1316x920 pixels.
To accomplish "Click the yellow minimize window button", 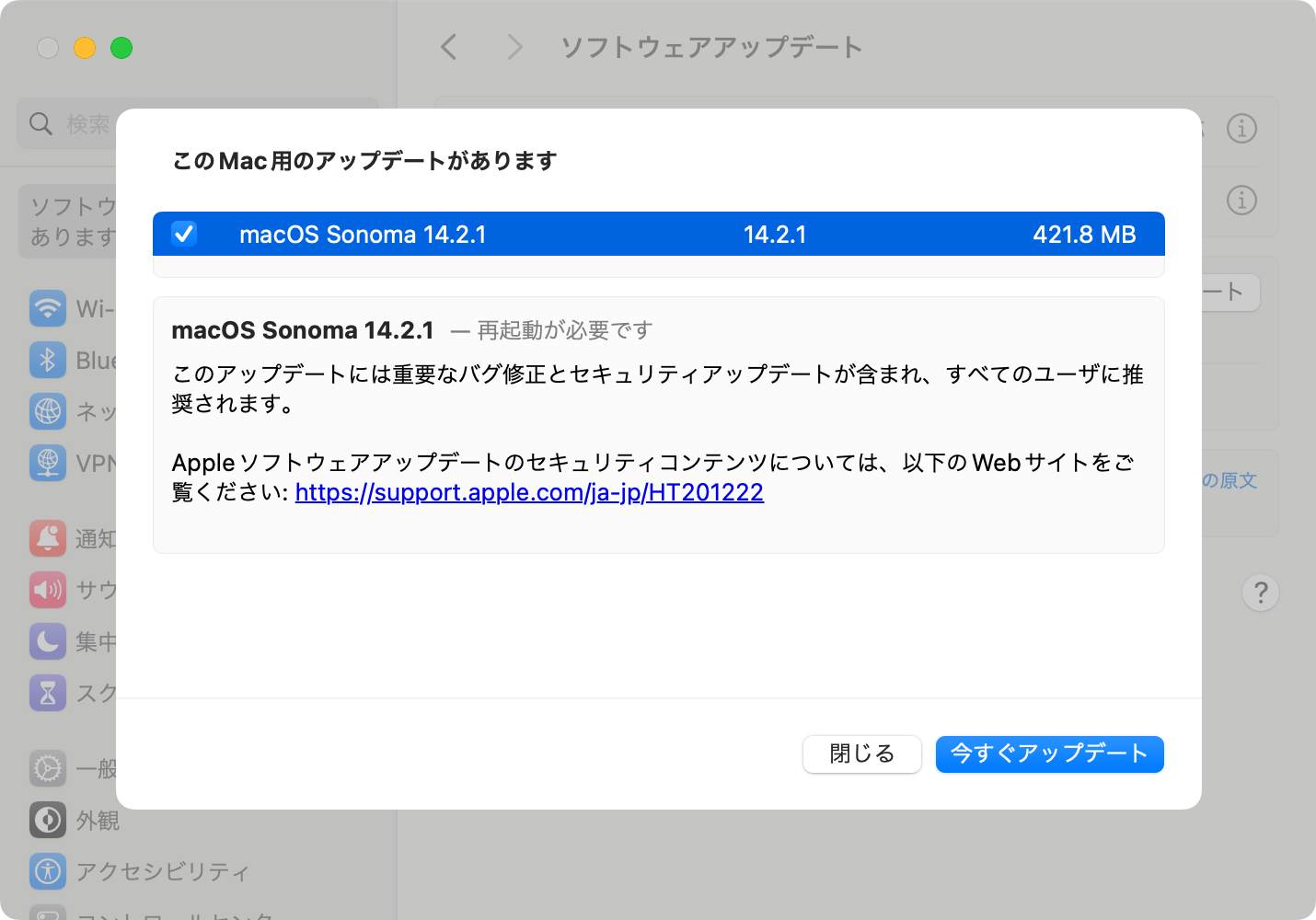I will coord(85,48).
